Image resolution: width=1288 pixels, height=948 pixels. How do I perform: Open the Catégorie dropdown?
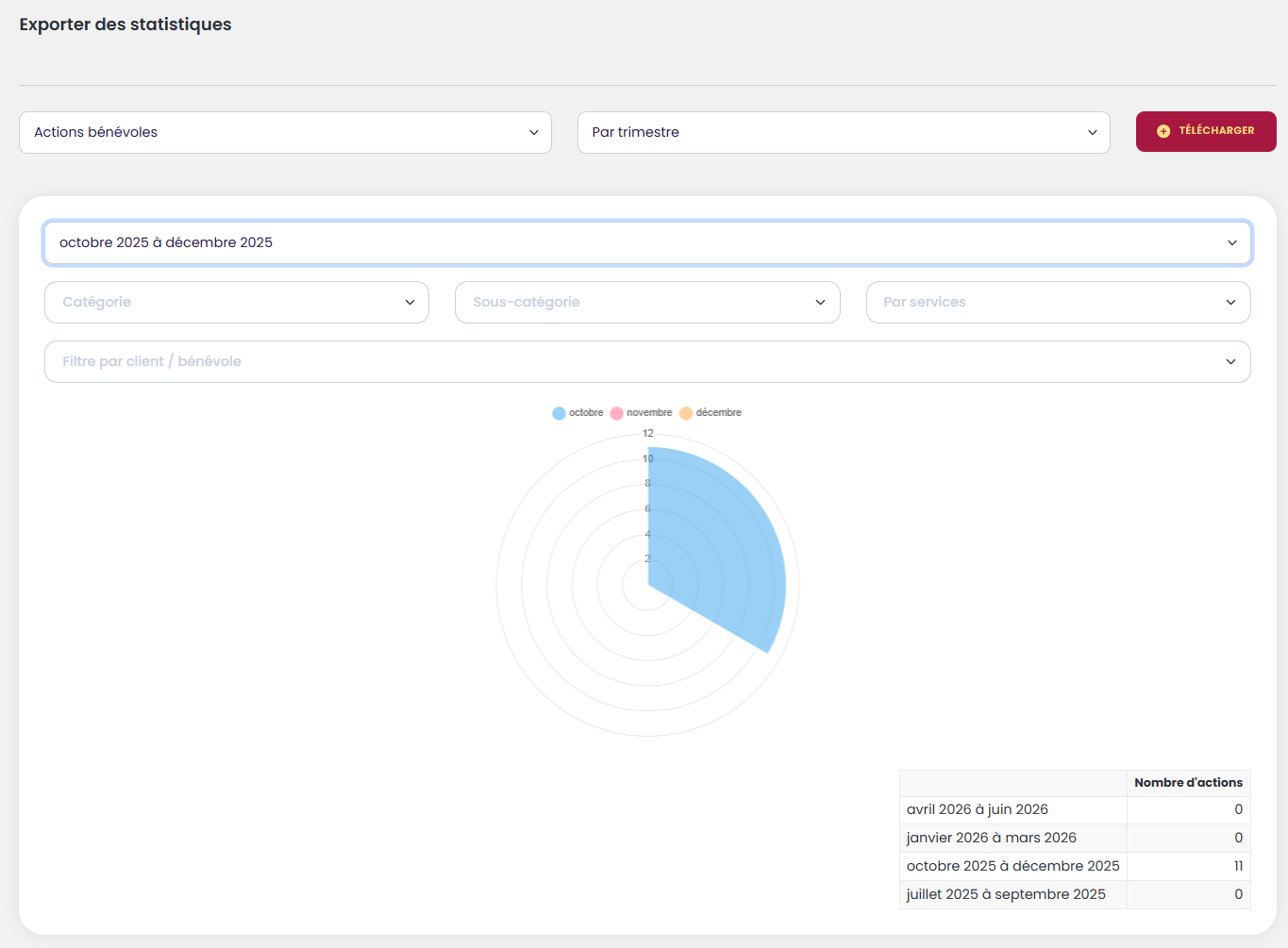click(x=236, y=303)
